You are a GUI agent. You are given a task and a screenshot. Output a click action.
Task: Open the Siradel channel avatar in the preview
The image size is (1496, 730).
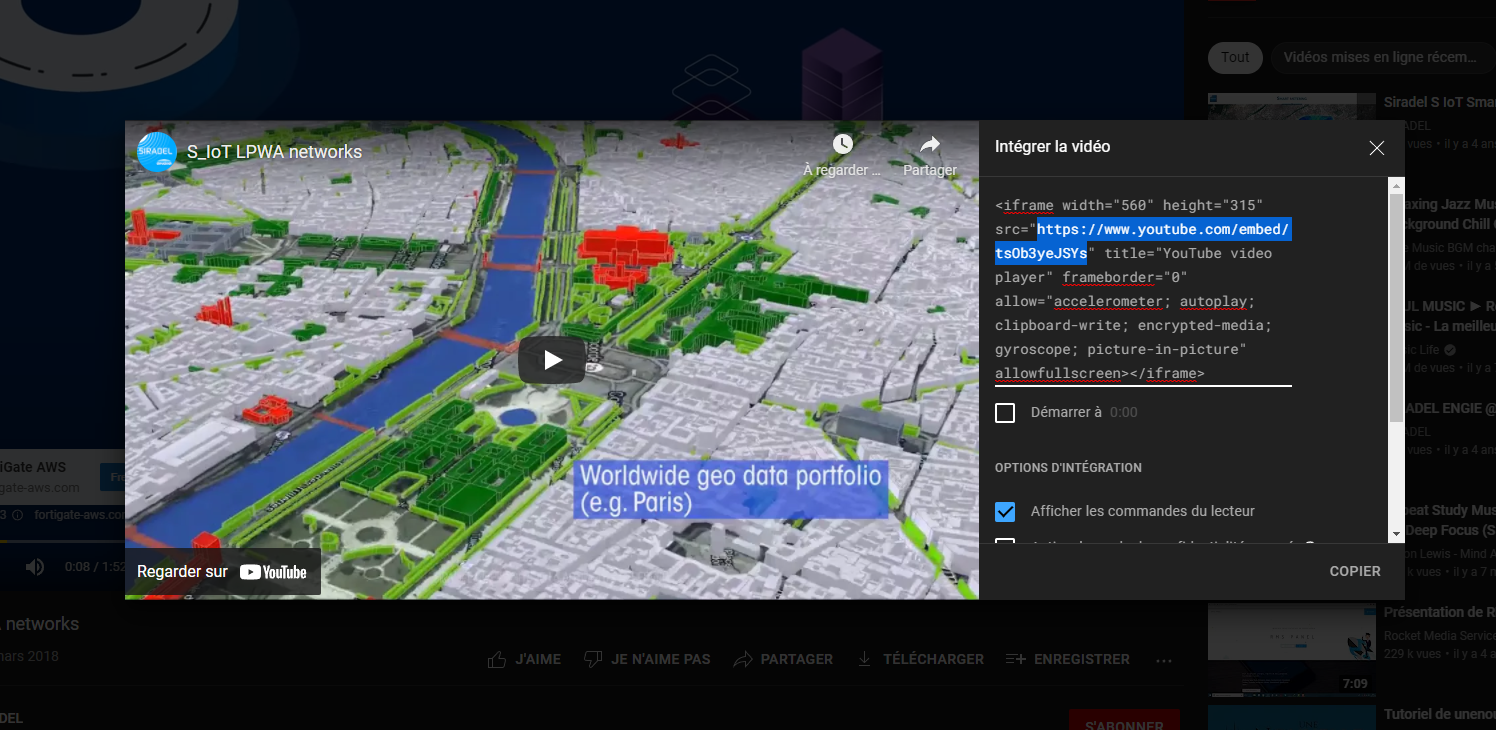(x=157, y=151)
